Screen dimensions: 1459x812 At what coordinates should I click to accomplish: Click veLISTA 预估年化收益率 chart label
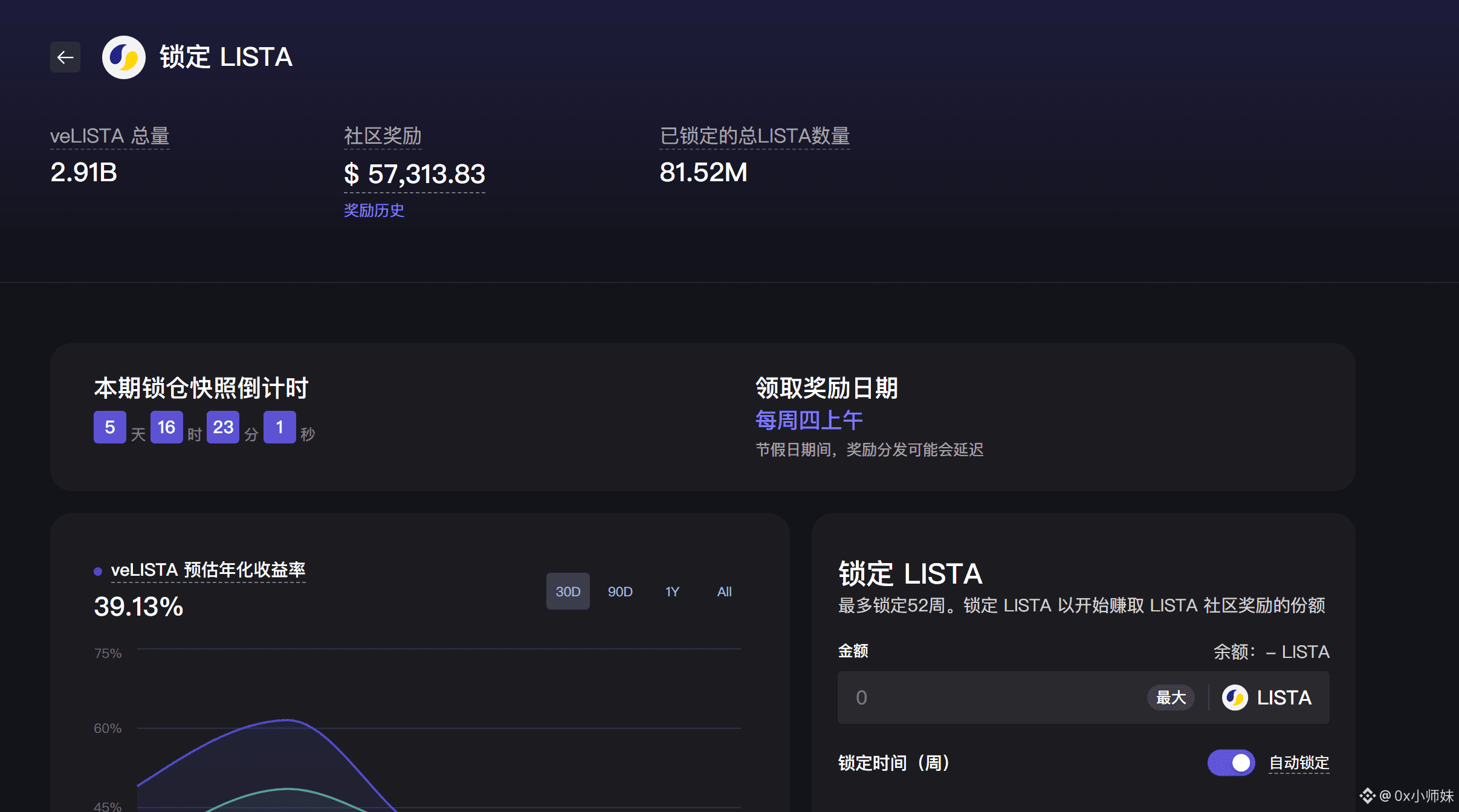point(208,570)
